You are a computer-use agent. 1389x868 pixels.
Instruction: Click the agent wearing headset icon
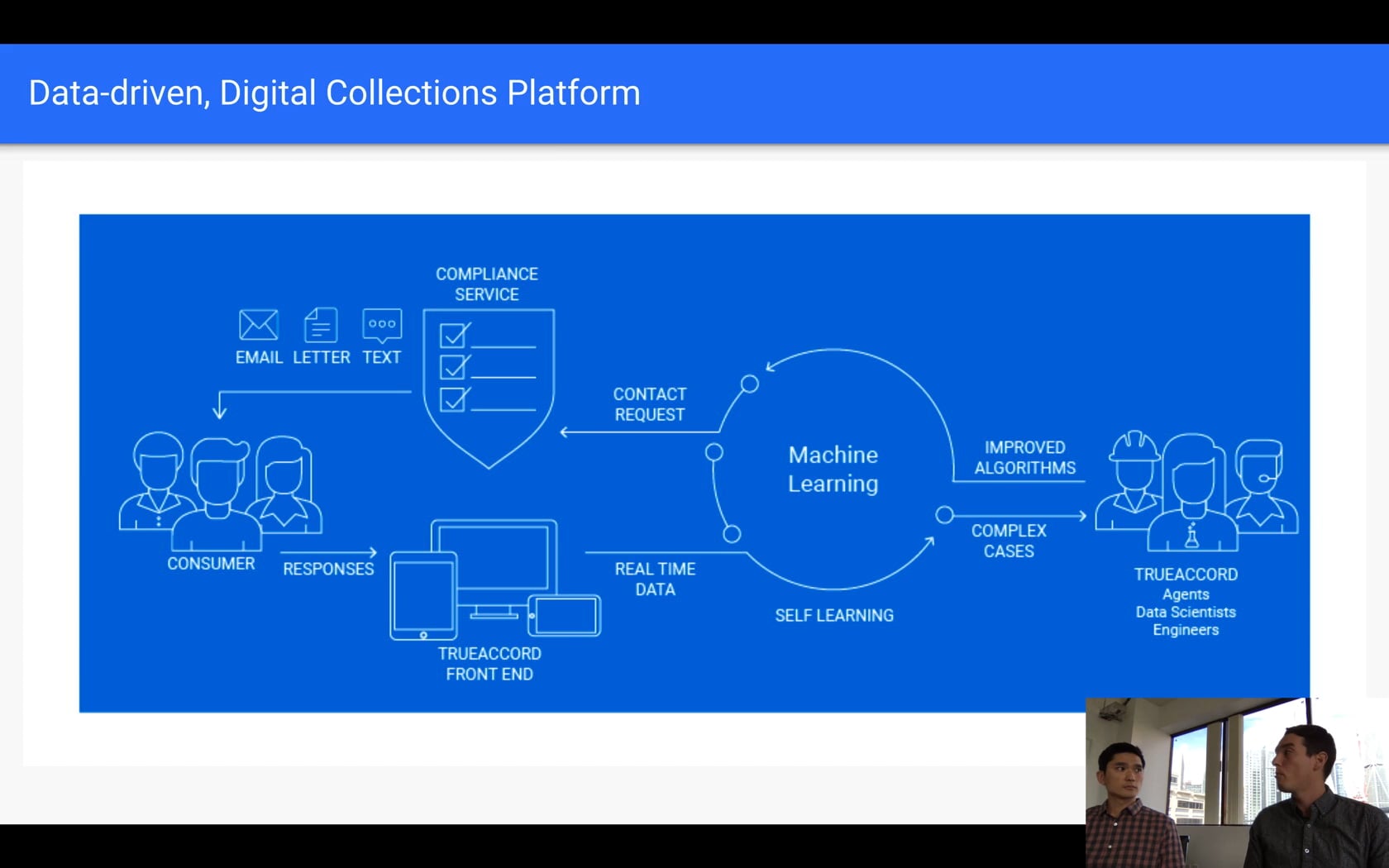(1261, 486)
